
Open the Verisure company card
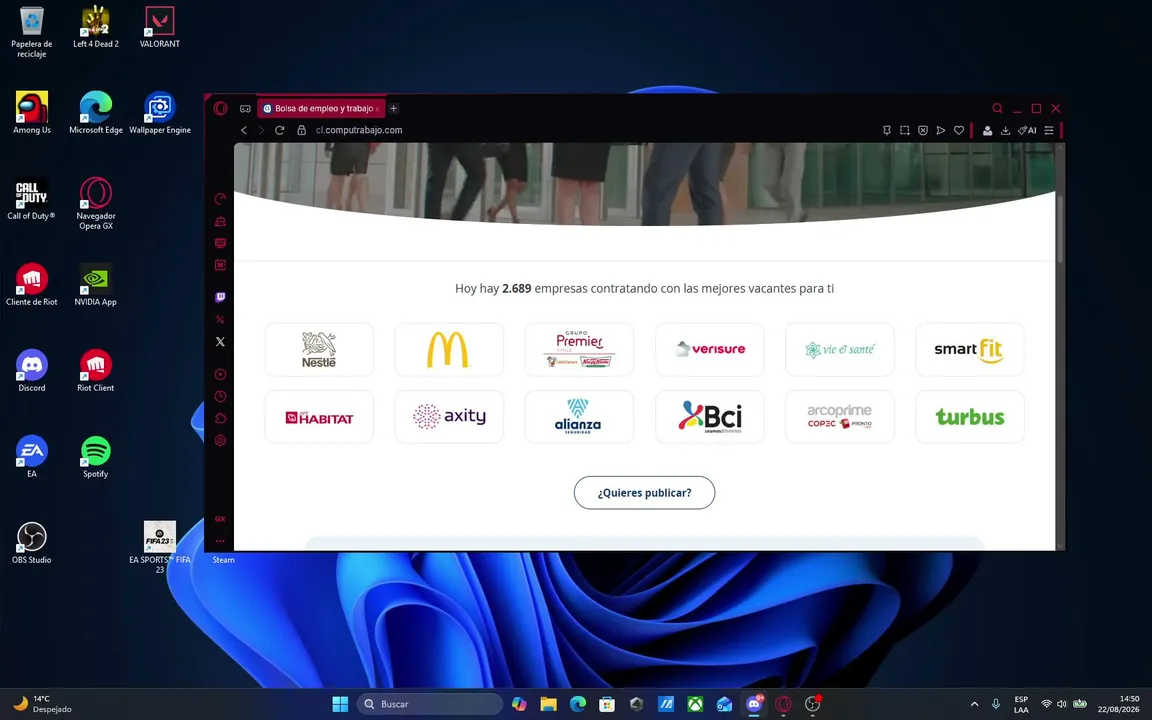pos(710,350)
